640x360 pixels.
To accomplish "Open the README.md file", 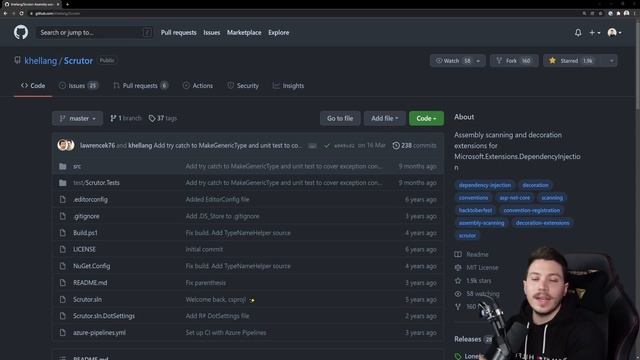I will pos(90,283).
